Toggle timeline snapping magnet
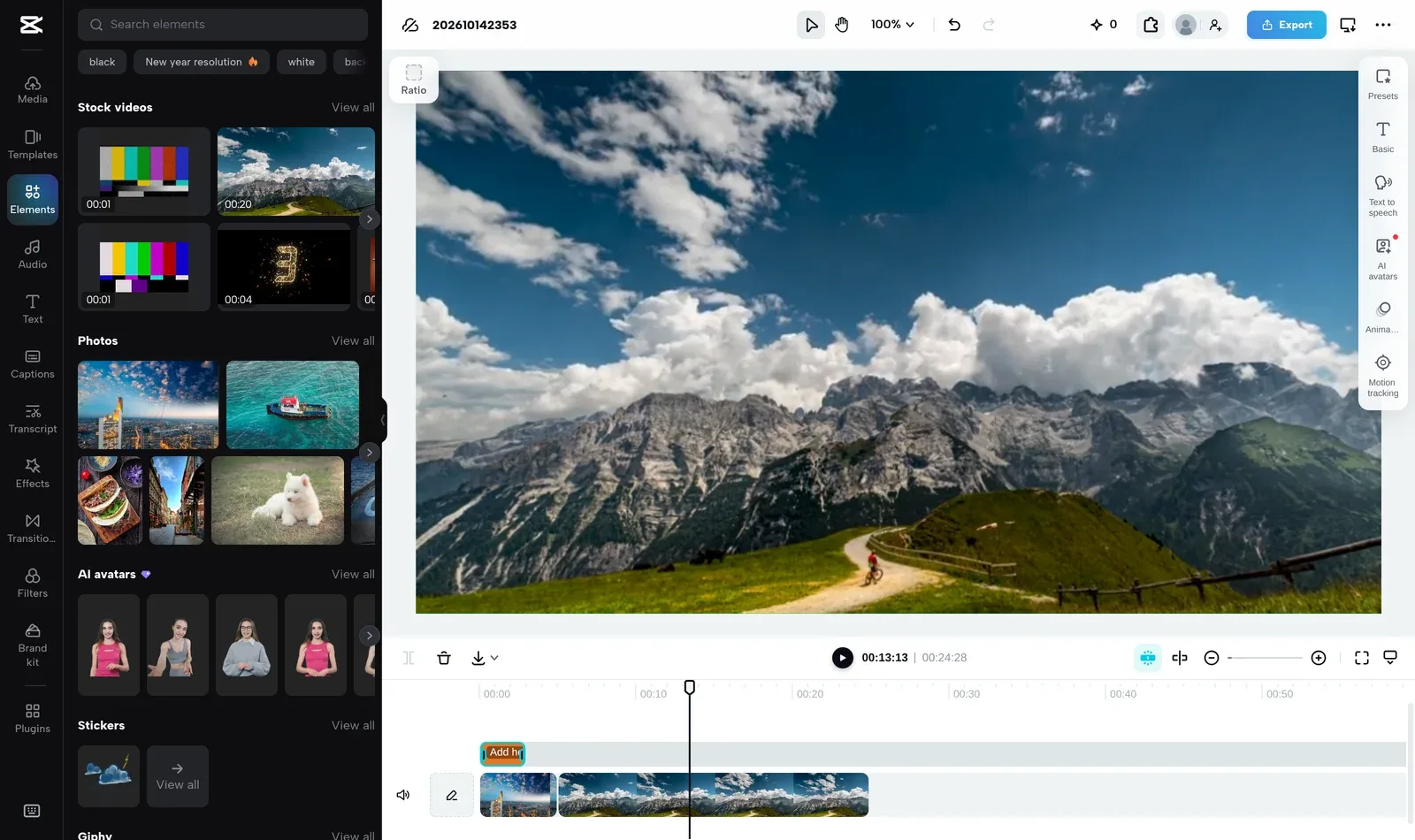Image resolution: width=1415 pixels, height=840 pixels. 1148,658
